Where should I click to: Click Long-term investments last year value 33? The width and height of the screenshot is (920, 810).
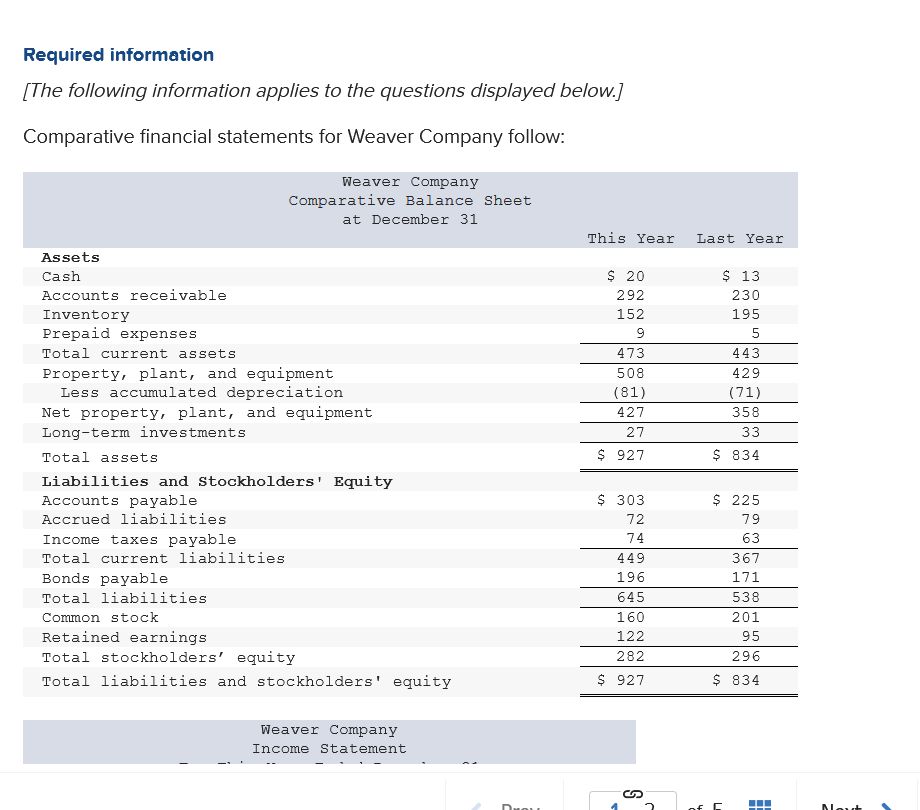(x=751, y=432)
